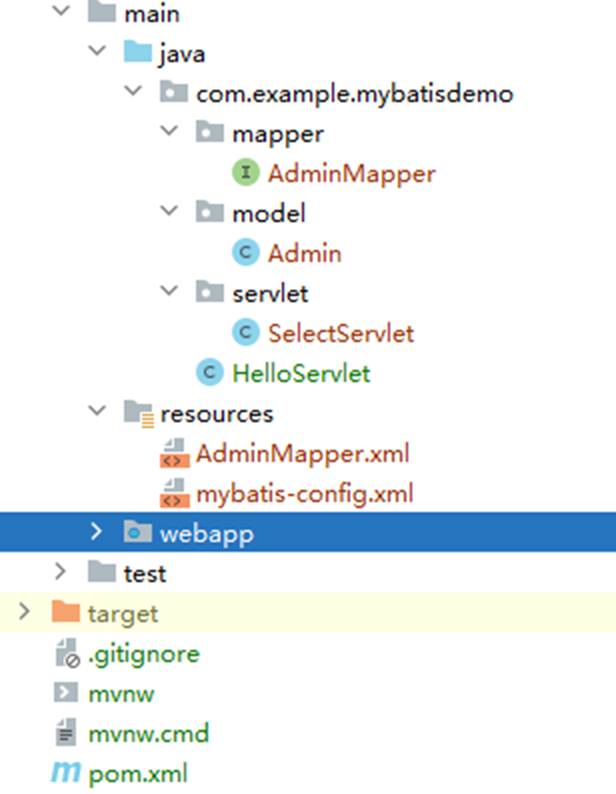This screenshot has width=616, height=794.
Task: Click the .gitignore file icon
Action: 67,653
